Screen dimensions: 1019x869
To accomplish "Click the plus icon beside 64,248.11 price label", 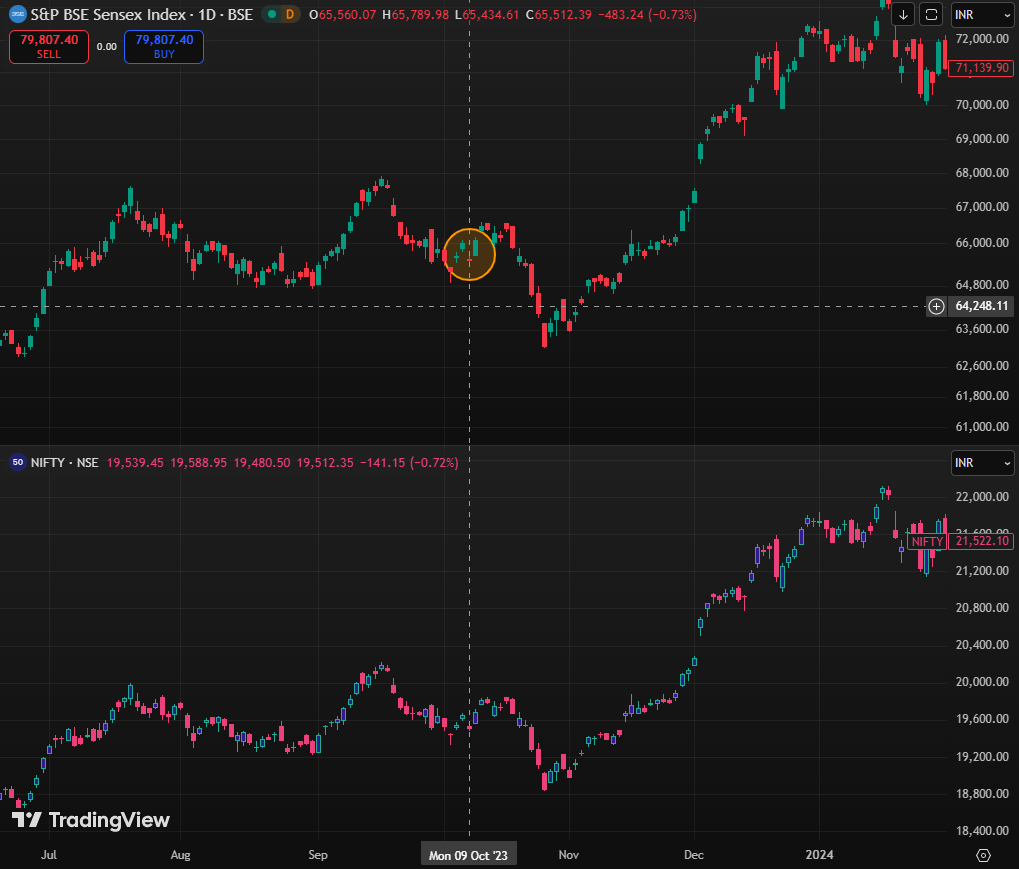I will 936,306.
